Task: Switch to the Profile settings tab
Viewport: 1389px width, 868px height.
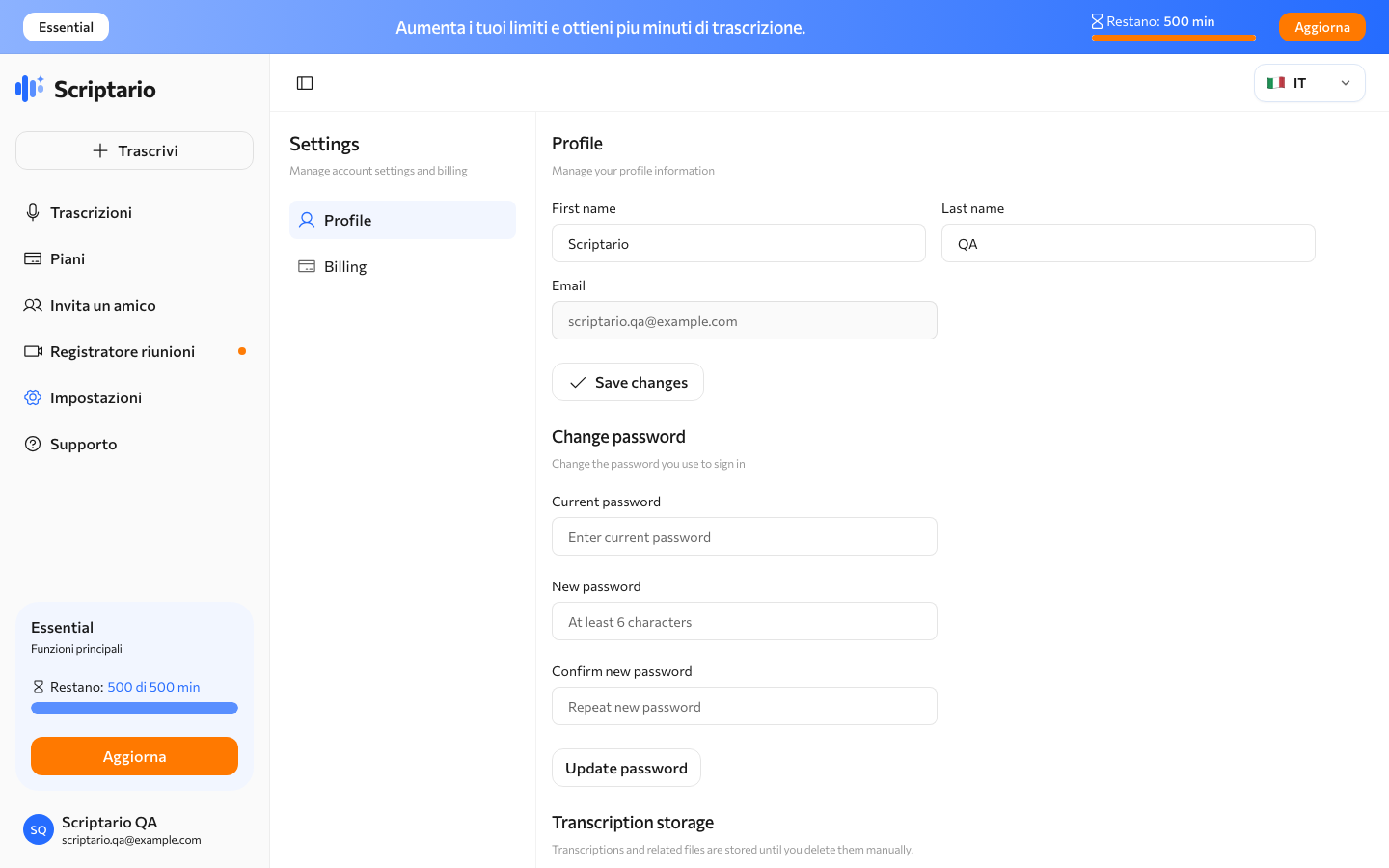Action: (x=402, y=220)
